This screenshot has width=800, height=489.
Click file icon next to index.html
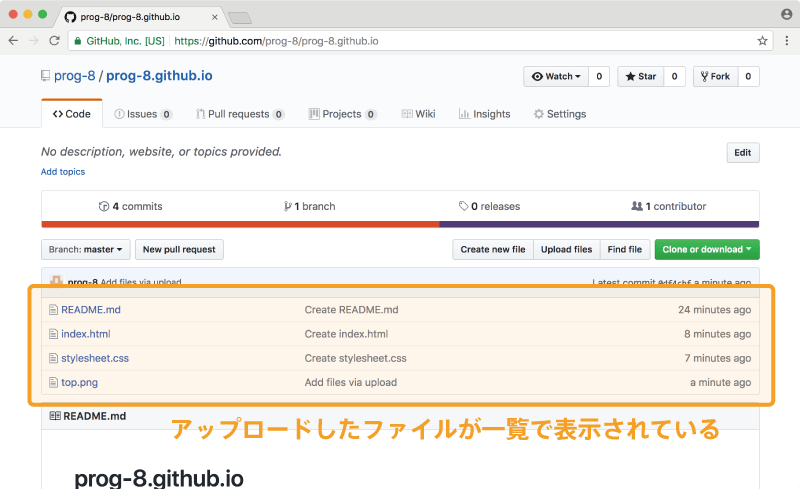coord(53,334)
